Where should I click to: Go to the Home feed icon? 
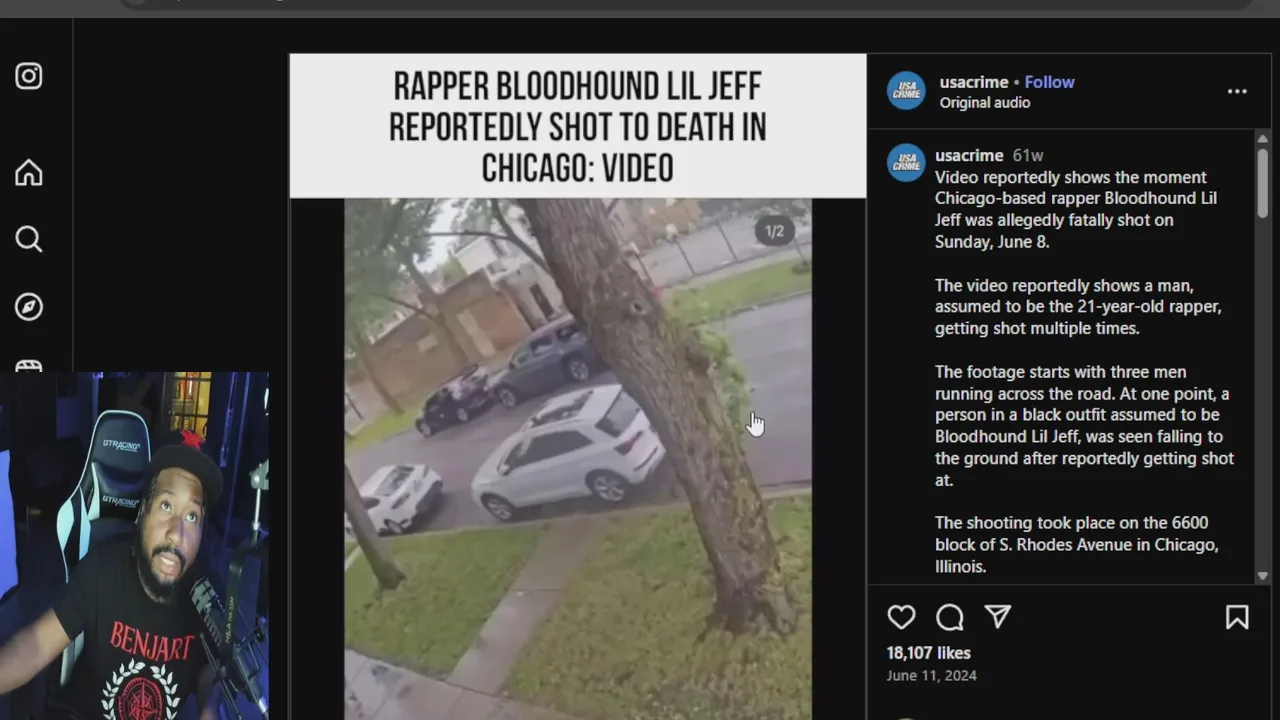coord(29,173)
